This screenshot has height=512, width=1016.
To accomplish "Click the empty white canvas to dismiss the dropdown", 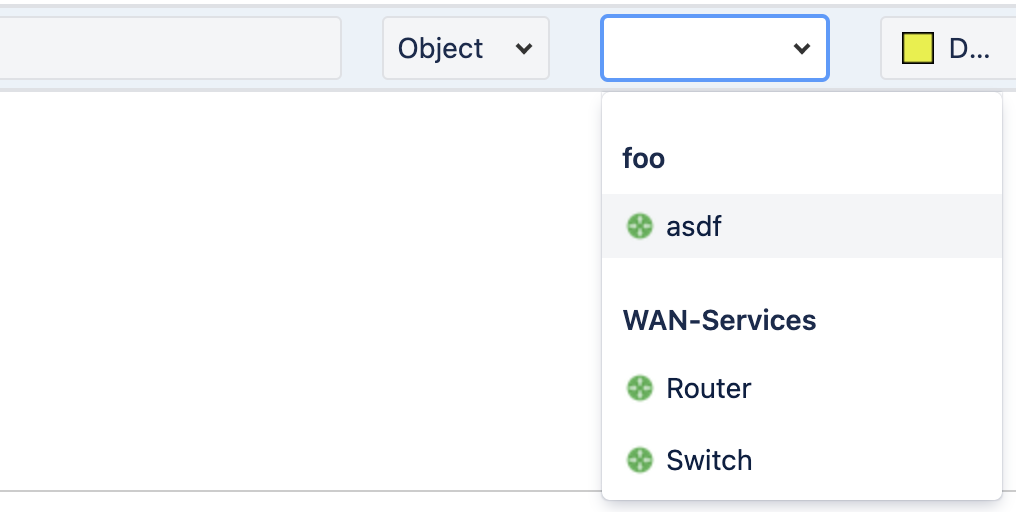I will (298, 292).
